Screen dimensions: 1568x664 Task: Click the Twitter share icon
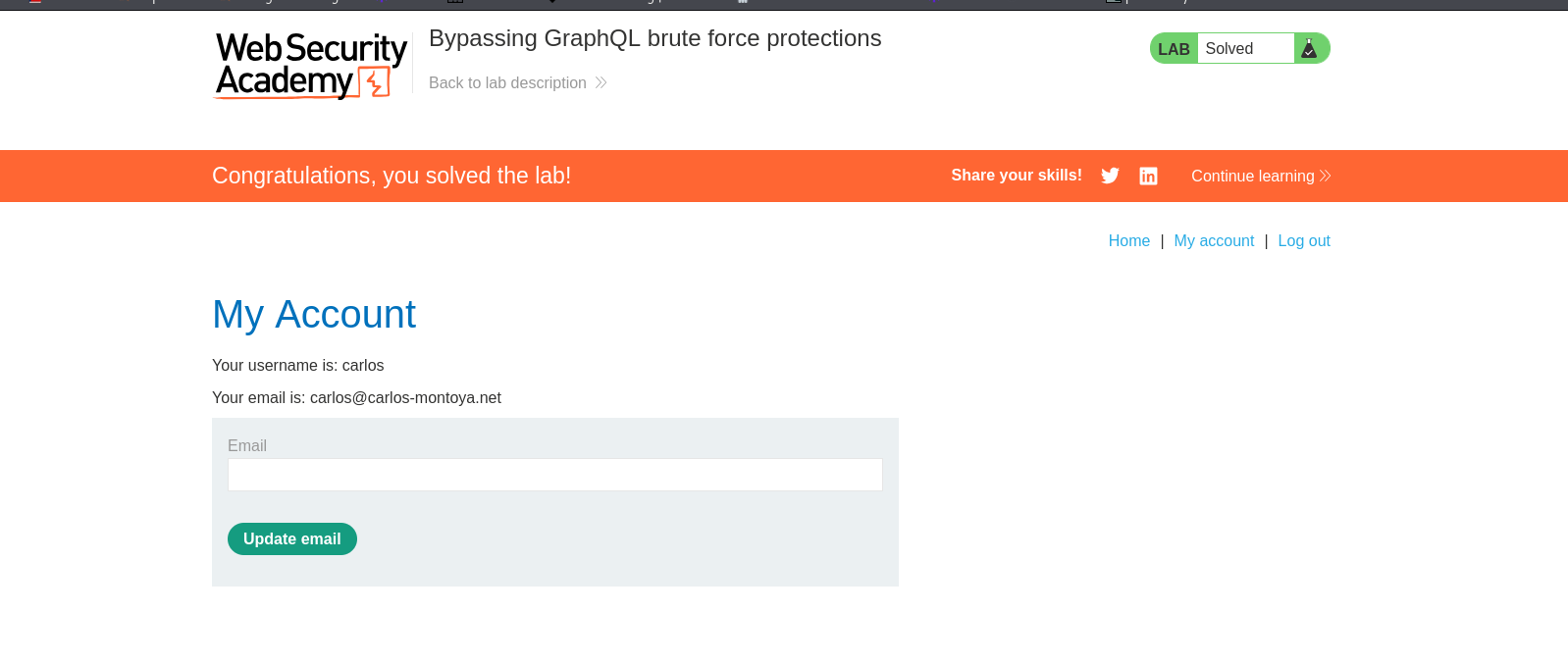pos(1110,176)
